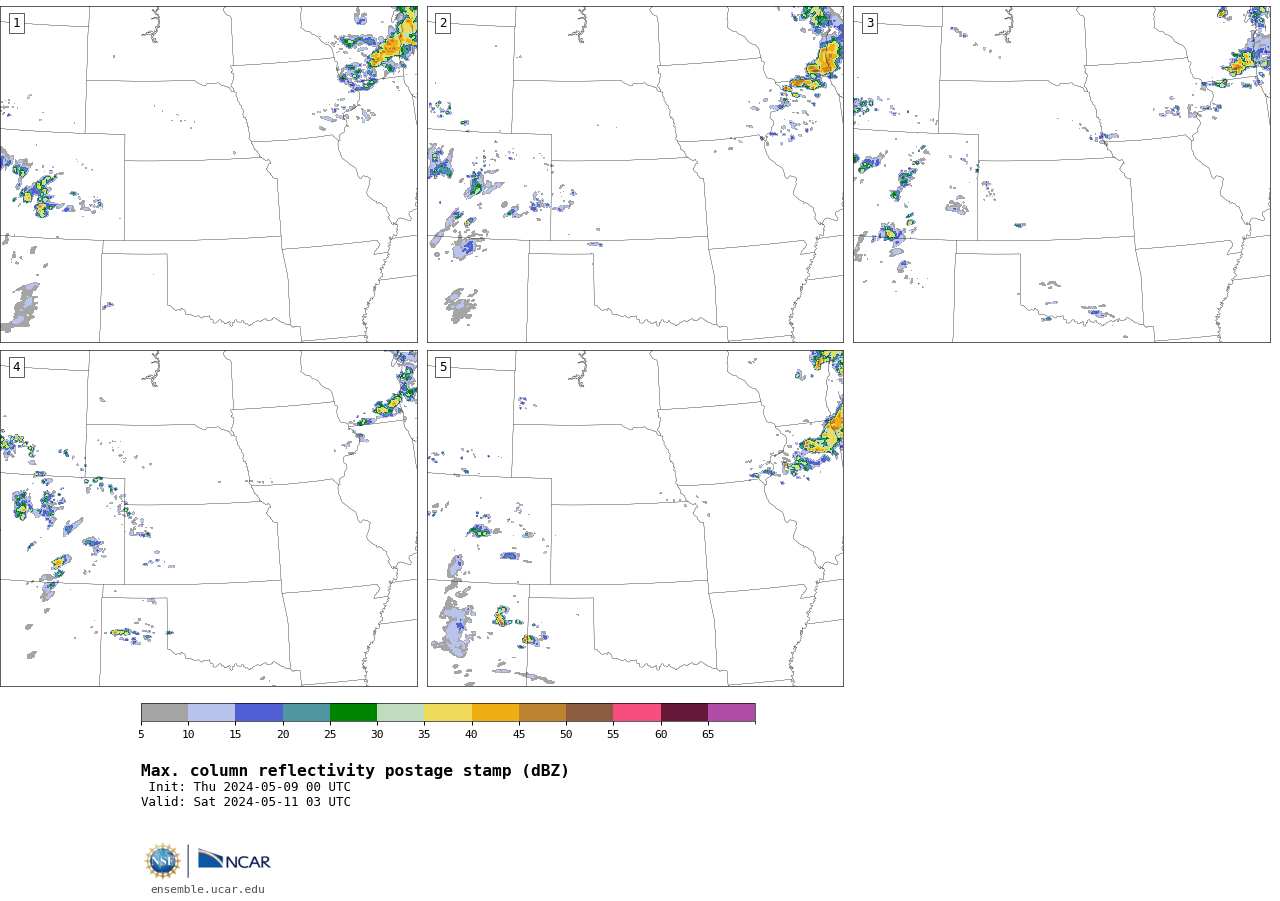Viewport: 1280px width, 901px height.
Task: Click the pink 55-60 dBZ swatch
Action: tap(637, 712)
